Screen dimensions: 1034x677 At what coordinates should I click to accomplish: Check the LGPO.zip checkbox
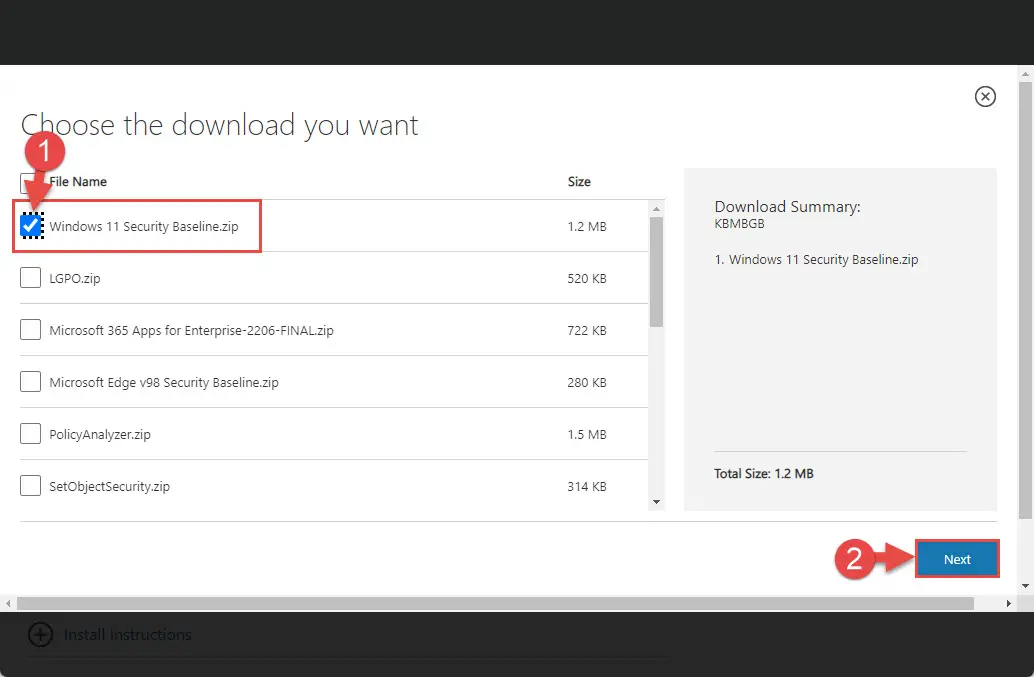tap(30, 278)
